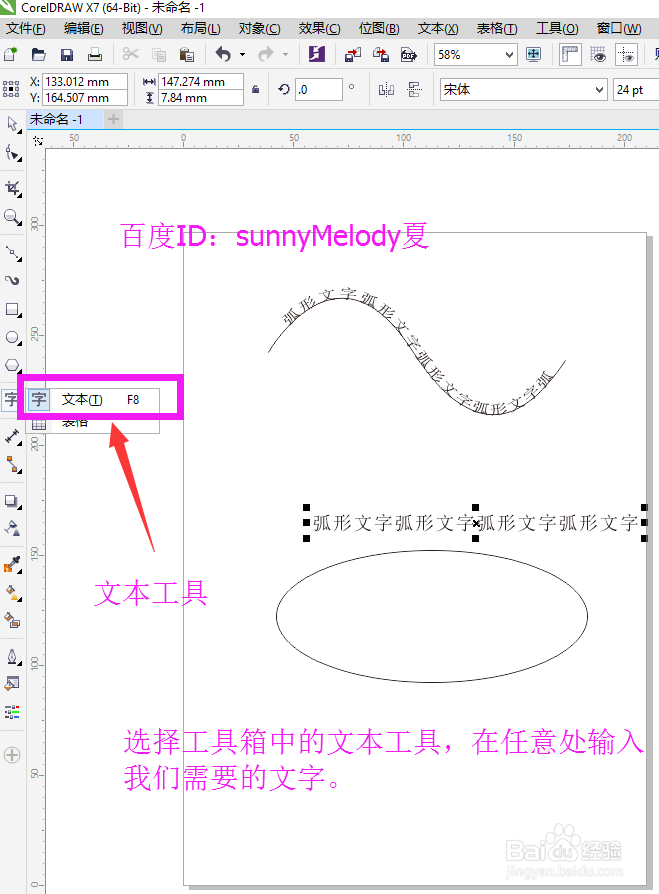Edit the Y position field 164.507 mm
Image resolution: width=659 pixels, height=894 pixels.
[x=85, y=97]
